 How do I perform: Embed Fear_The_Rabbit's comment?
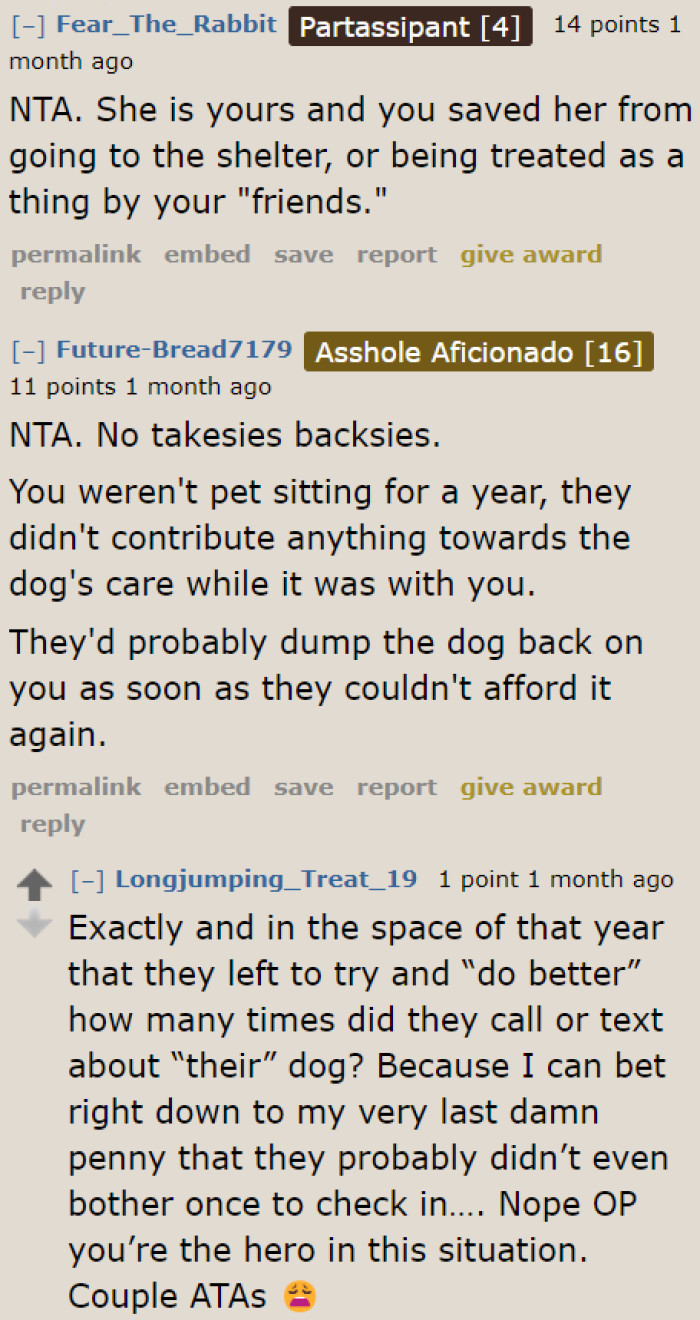207,254
